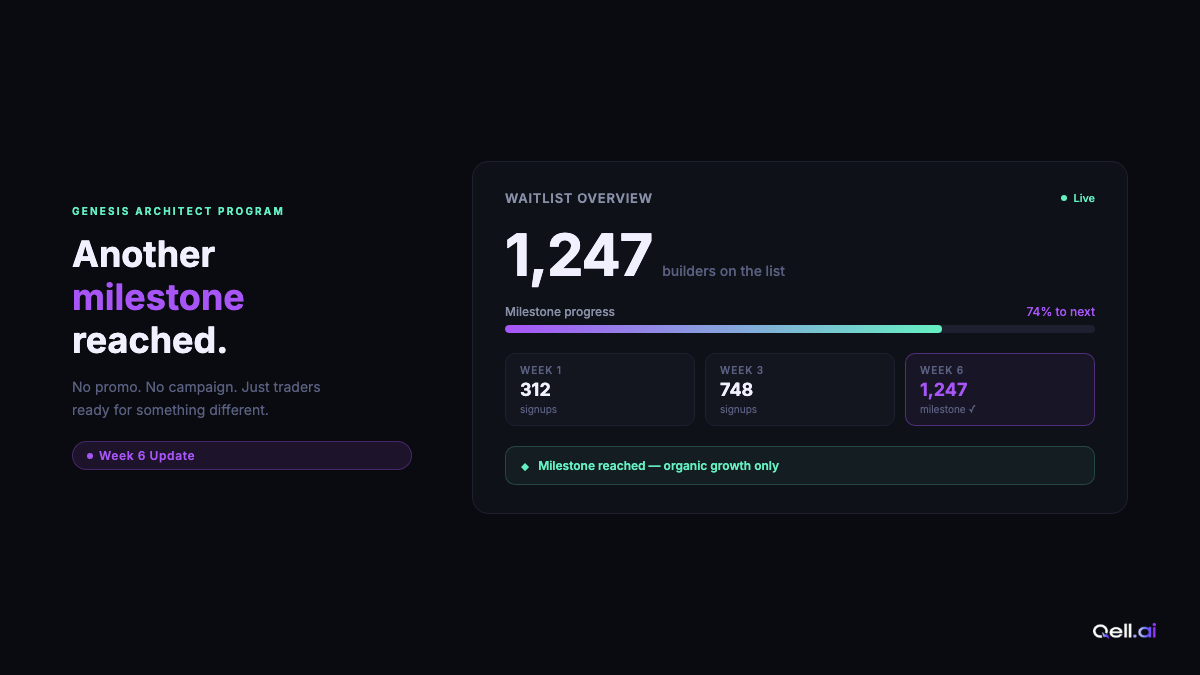
Task: Click the purple word "milestone" in the headline
Action: [158, 297]
